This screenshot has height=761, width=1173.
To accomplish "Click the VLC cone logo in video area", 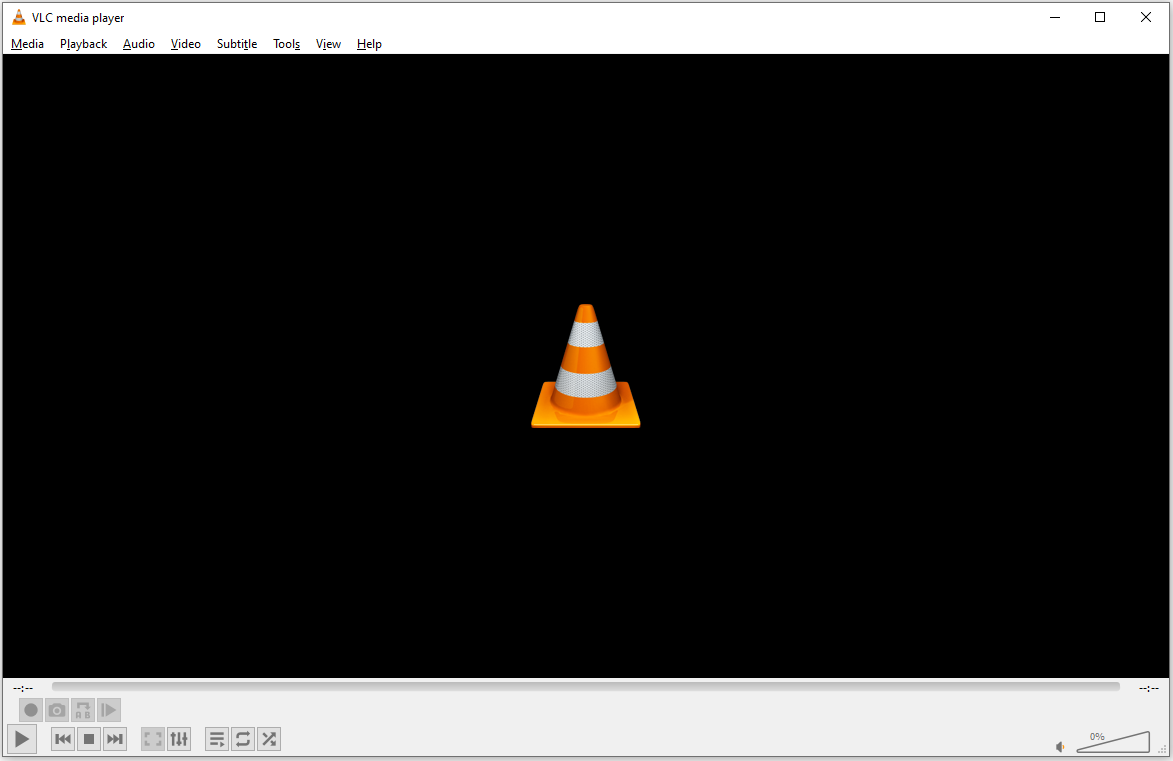I will pyautogui.click(x=586, y=366).
